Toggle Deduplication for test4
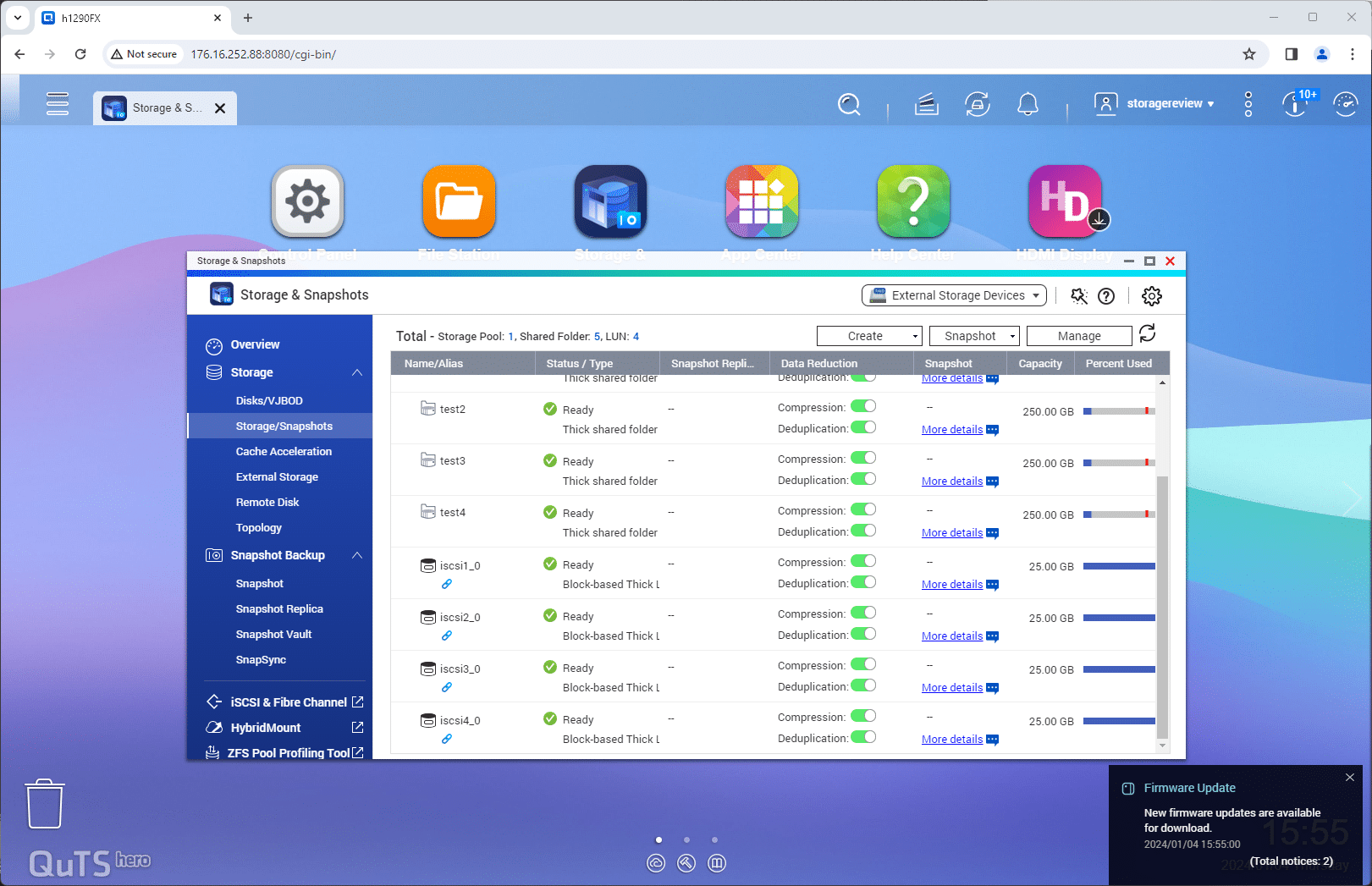 point(863,531)
